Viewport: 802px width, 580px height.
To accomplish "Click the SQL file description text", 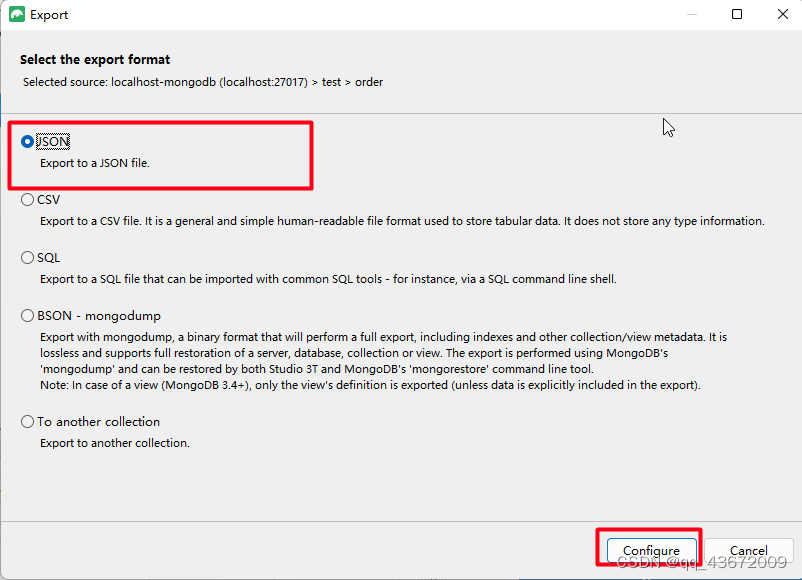I will [328, 279].
